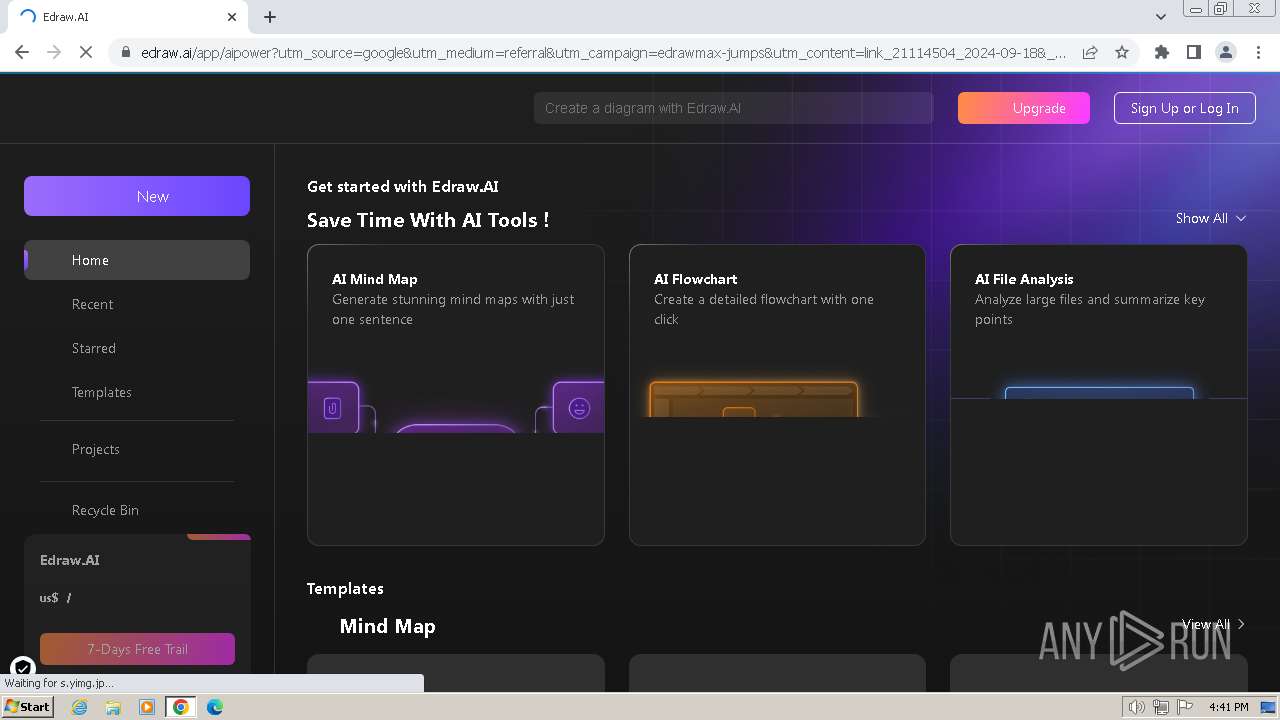Open the Windows Start menu
This screenshot has height=720, width=1280.
pyautogui.click(x=27, y=707)
